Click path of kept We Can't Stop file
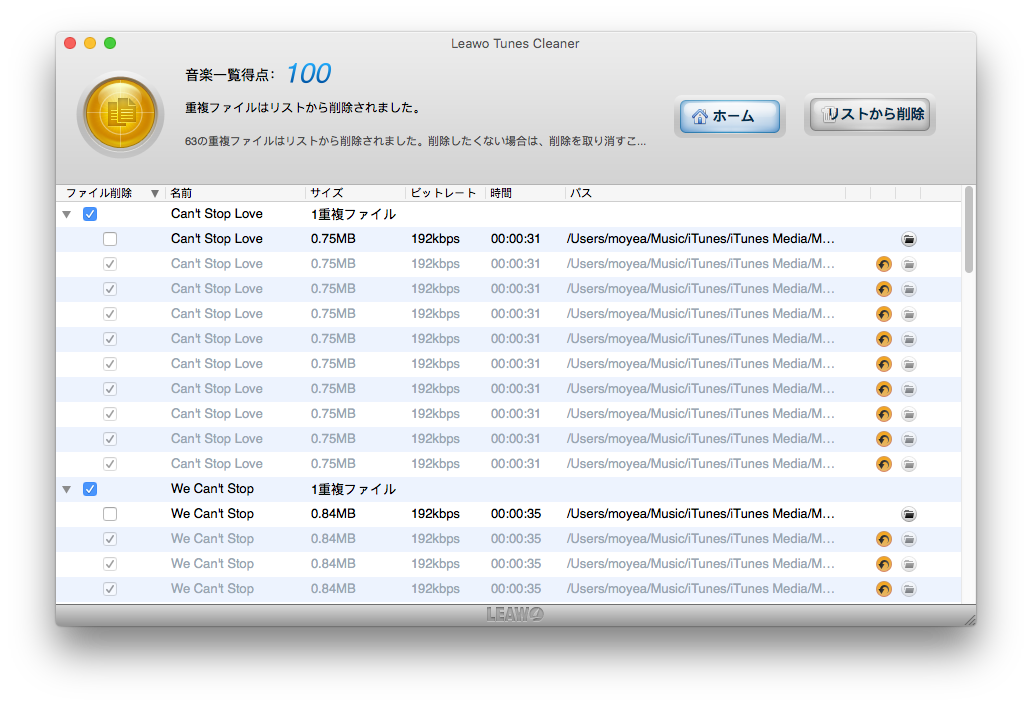 (x=700, y=514)
